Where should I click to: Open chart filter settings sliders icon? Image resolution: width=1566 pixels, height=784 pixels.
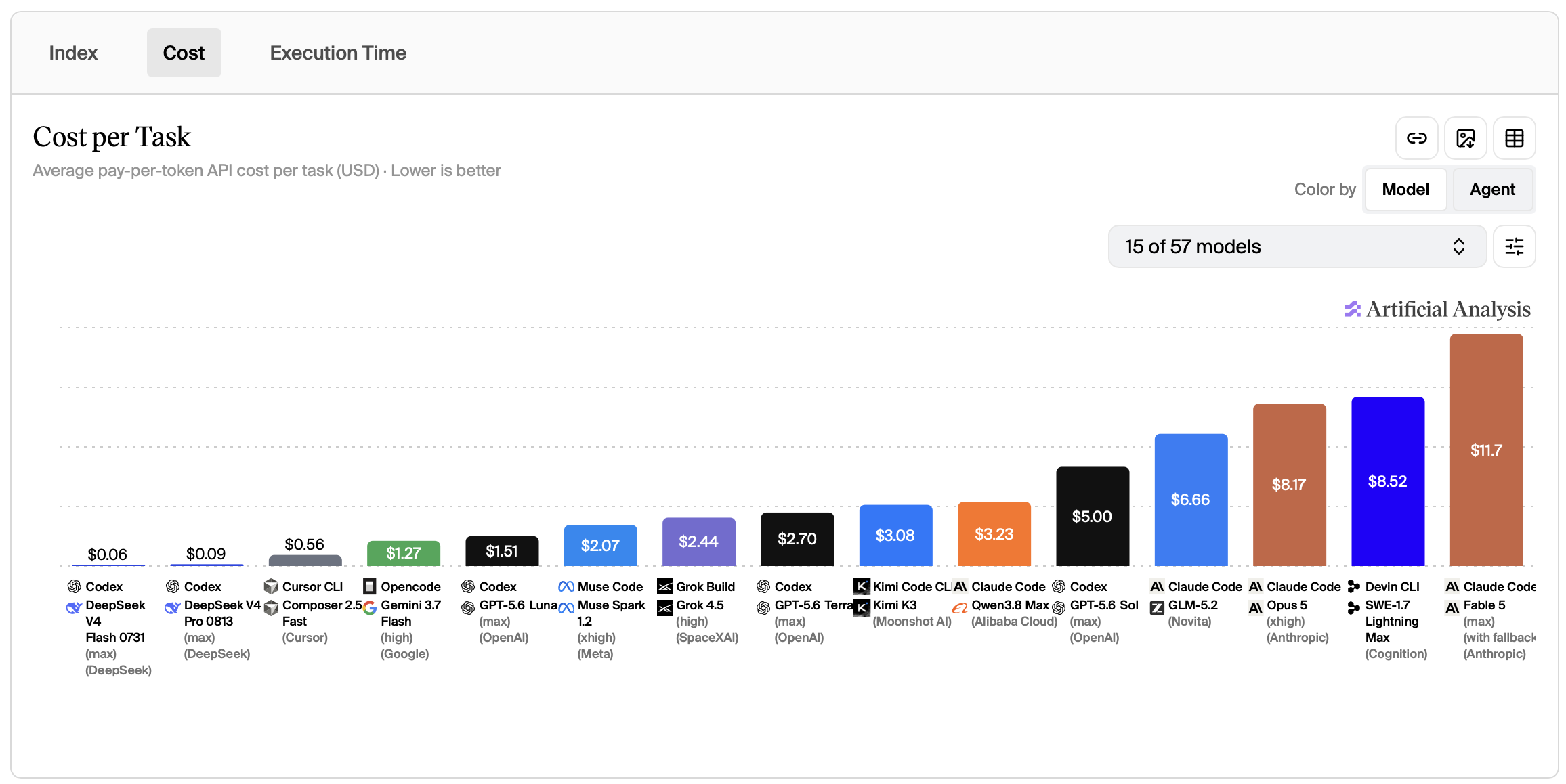click(1514, 246)
